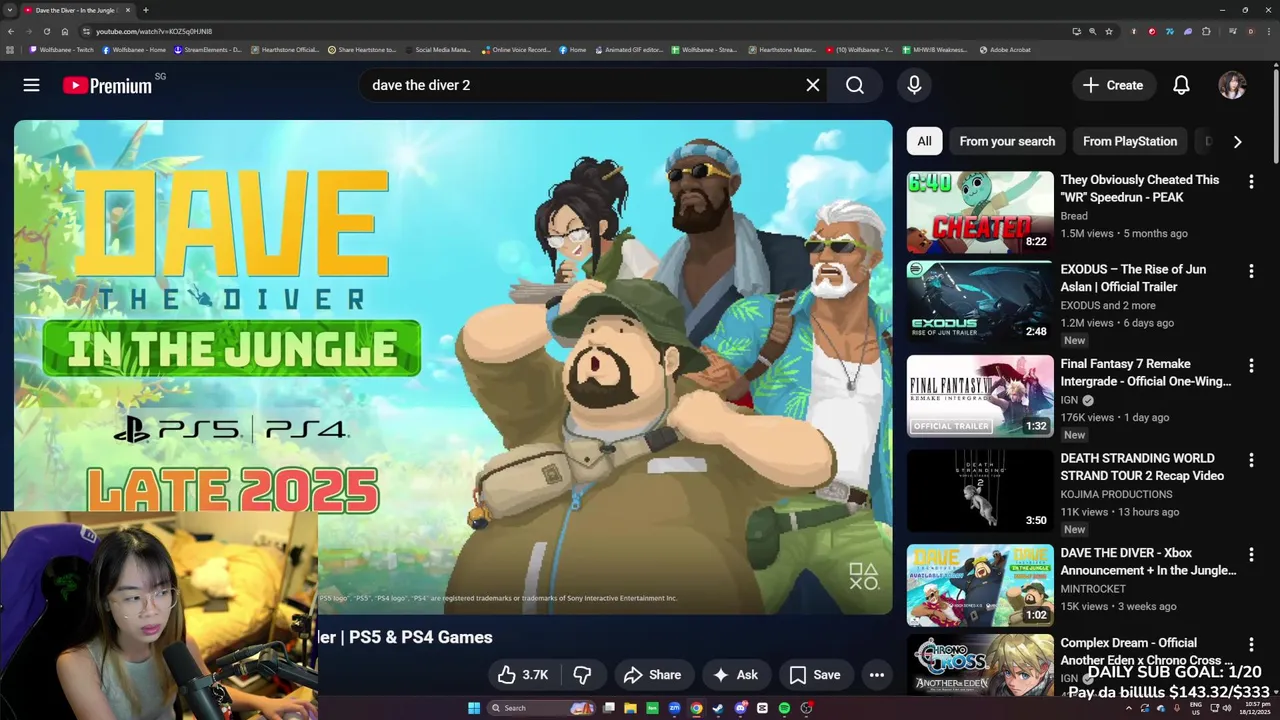This screenshot has height=720, width=1280.
Task: Open Dave the Diver Xbox announcement thumbnail
Action: tap(980, 585)
